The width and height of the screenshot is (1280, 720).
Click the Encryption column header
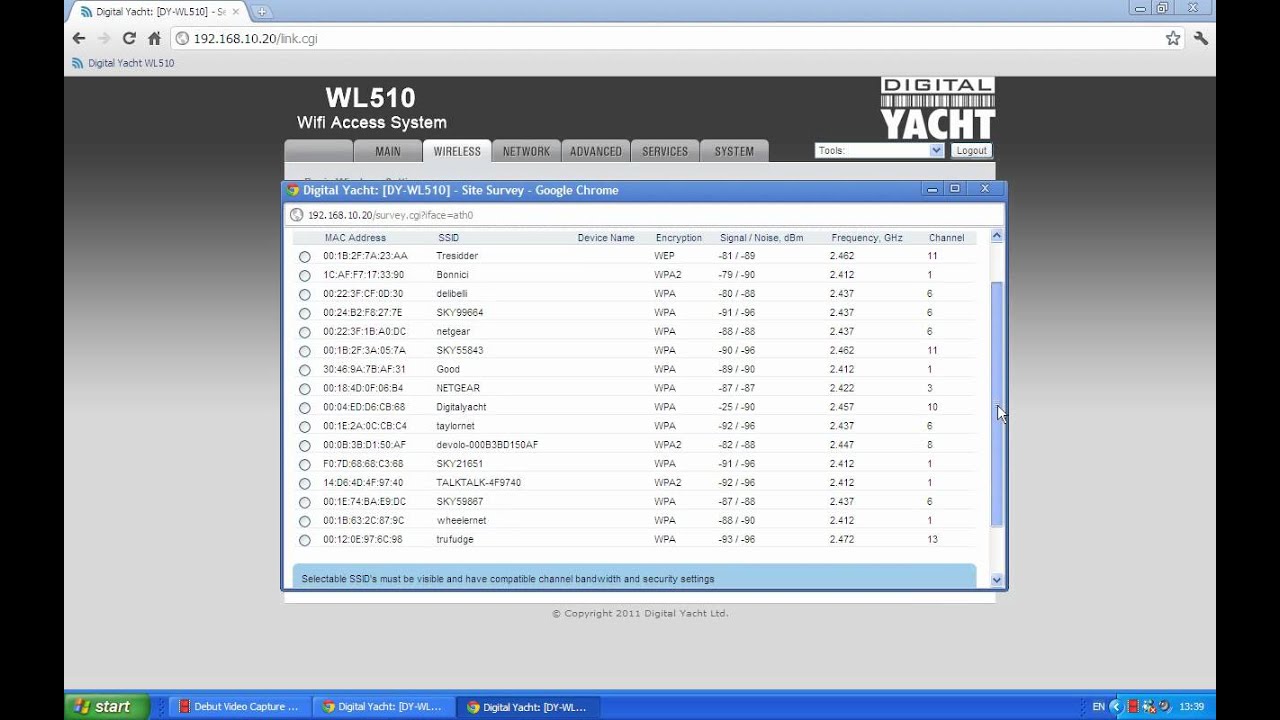click(679, 238)
